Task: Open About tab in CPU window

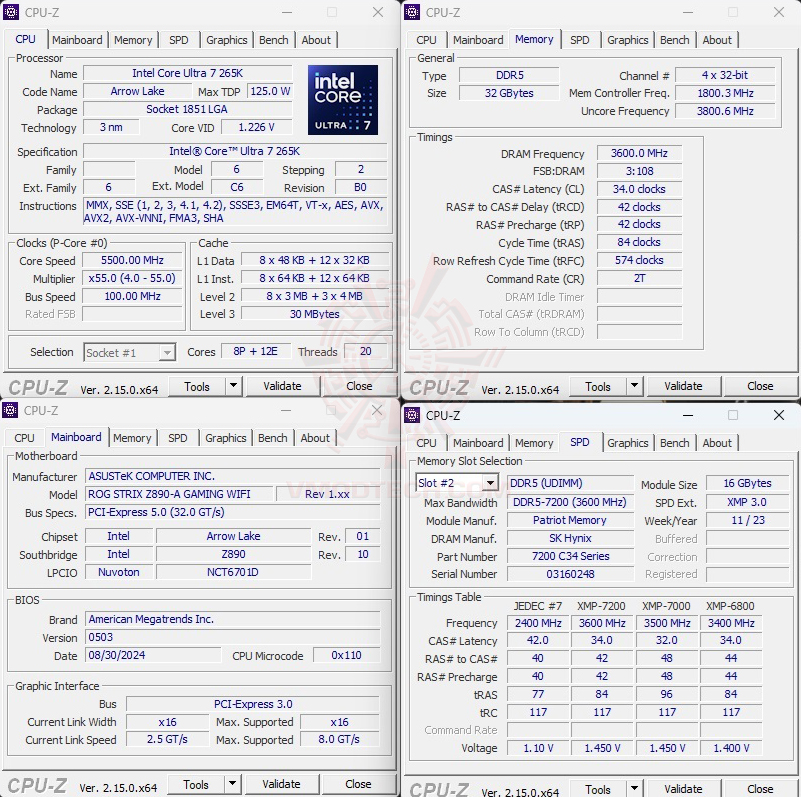Action: [316, 40]
